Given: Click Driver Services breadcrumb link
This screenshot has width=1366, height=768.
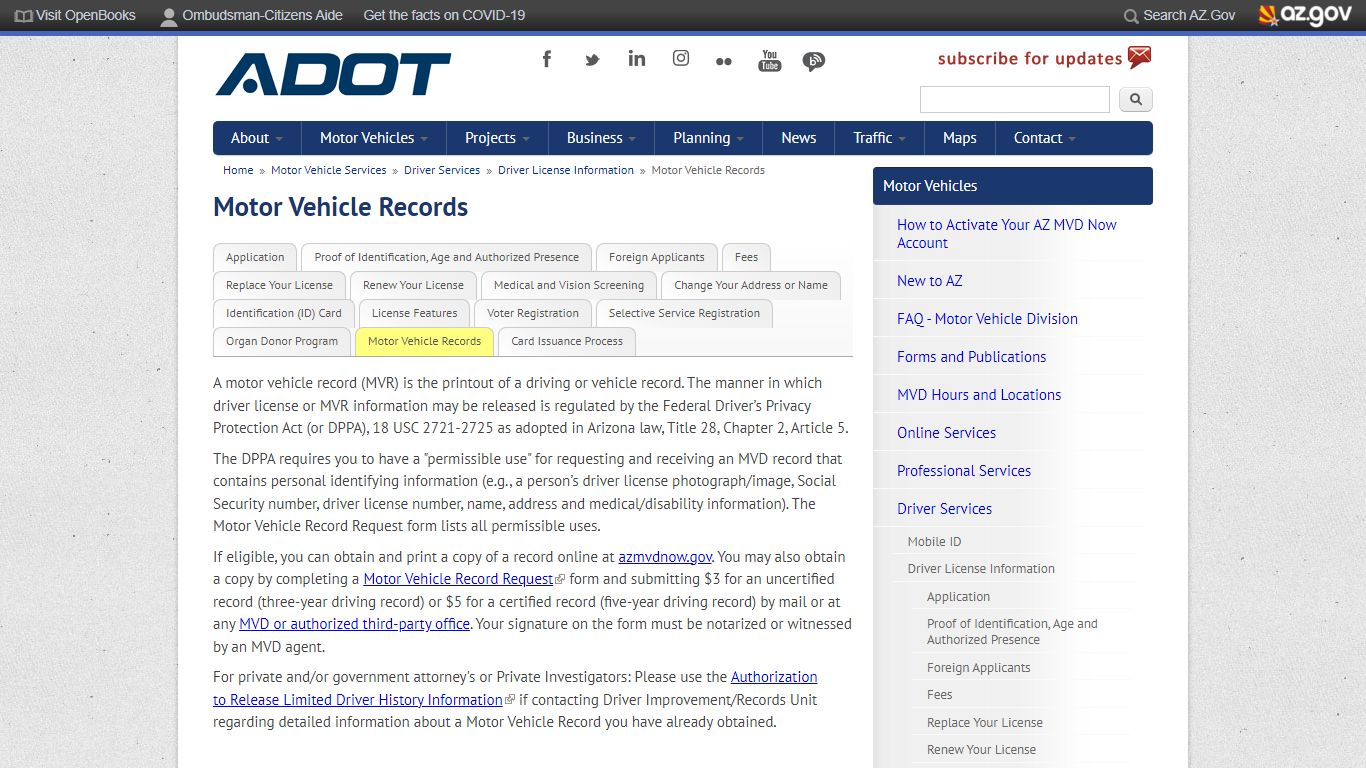Looking at the screenshot, I should click(x=442, y=170).
